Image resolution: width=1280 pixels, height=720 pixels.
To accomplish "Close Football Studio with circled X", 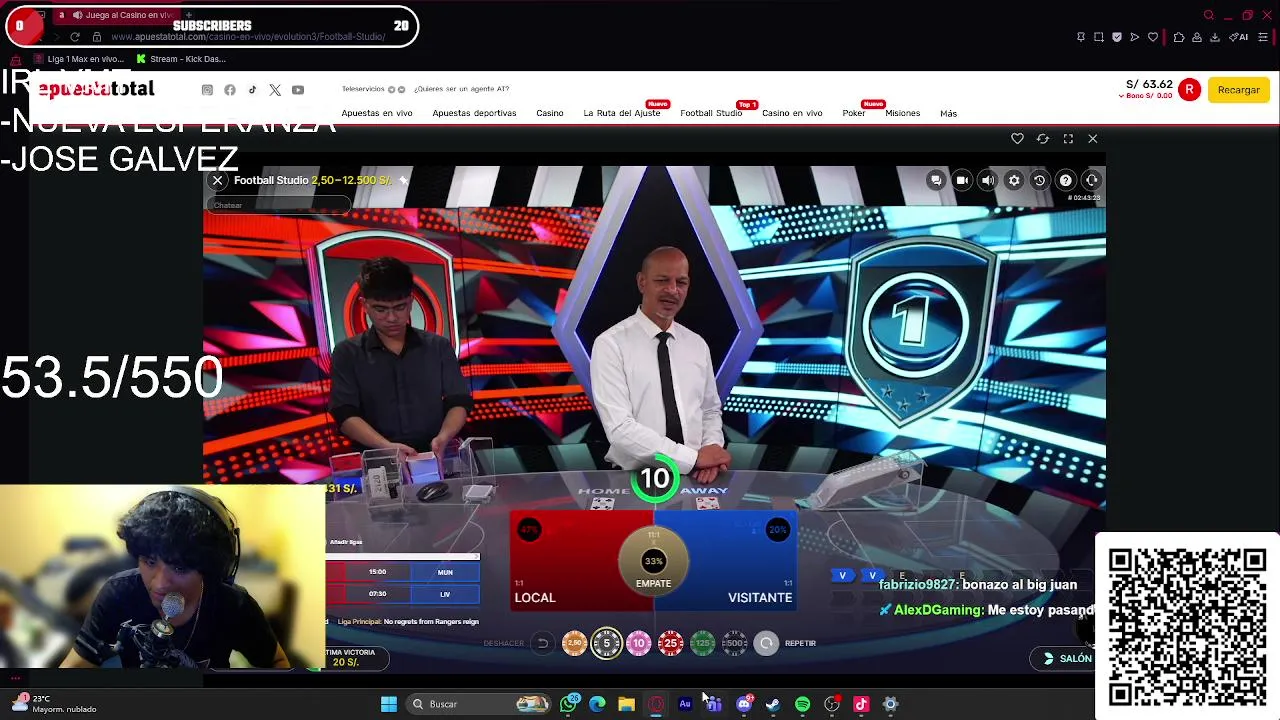I will (x=217, y=180).
